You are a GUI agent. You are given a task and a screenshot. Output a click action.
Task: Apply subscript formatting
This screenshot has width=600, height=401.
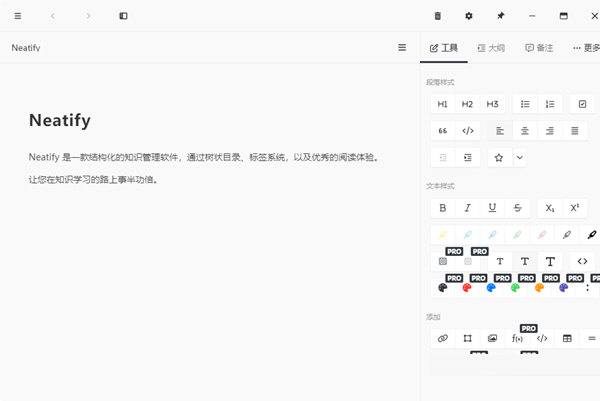click(x=550, y=208)
